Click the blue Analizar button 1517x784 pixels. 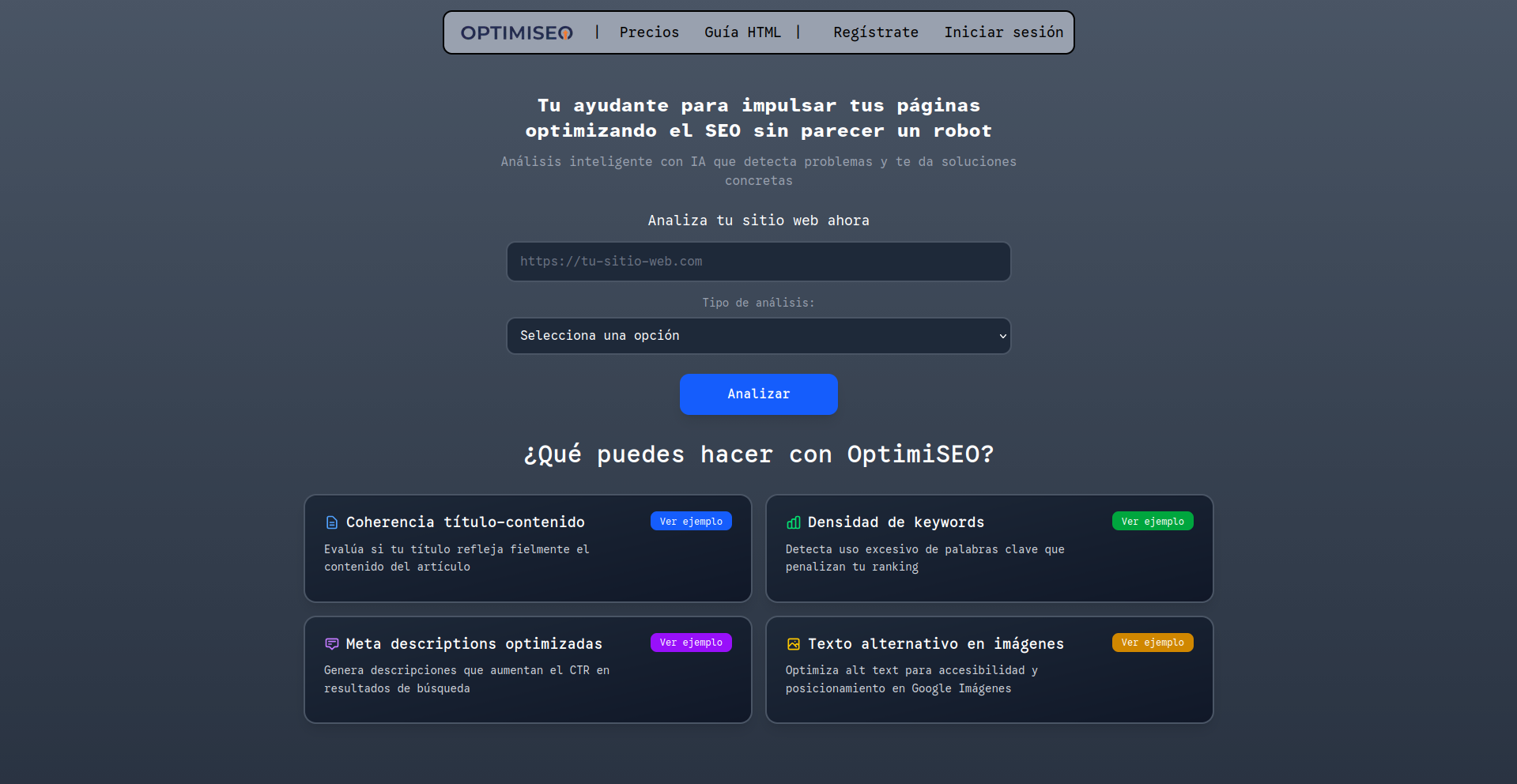point(759,394)
